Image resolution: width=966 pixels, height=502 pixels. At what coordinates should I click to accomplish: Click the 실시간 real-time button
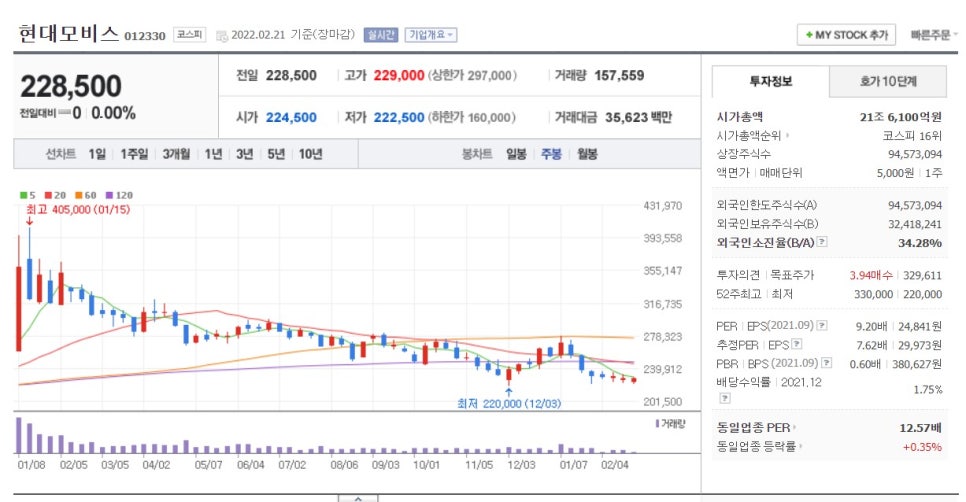coord(381,35)
